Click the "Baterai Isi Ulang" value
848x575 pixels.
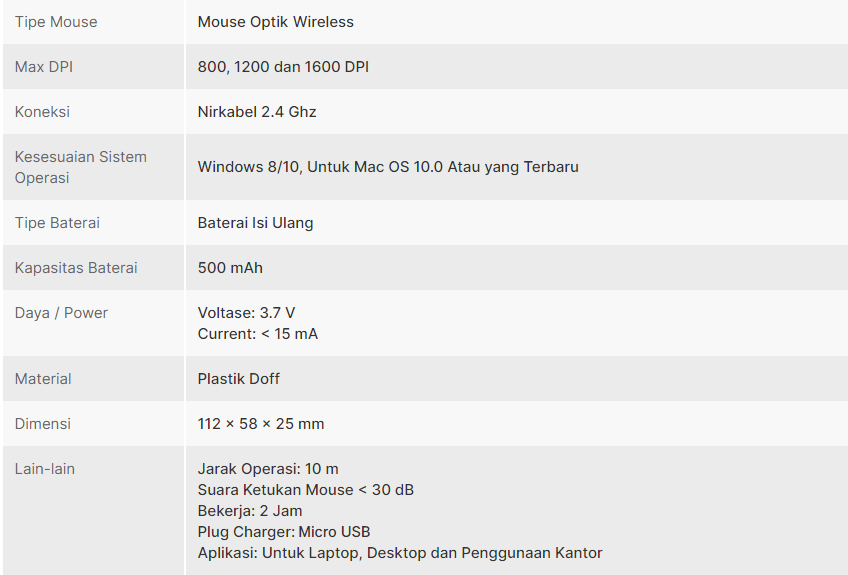pyautogui.click(x=255, y=223)
